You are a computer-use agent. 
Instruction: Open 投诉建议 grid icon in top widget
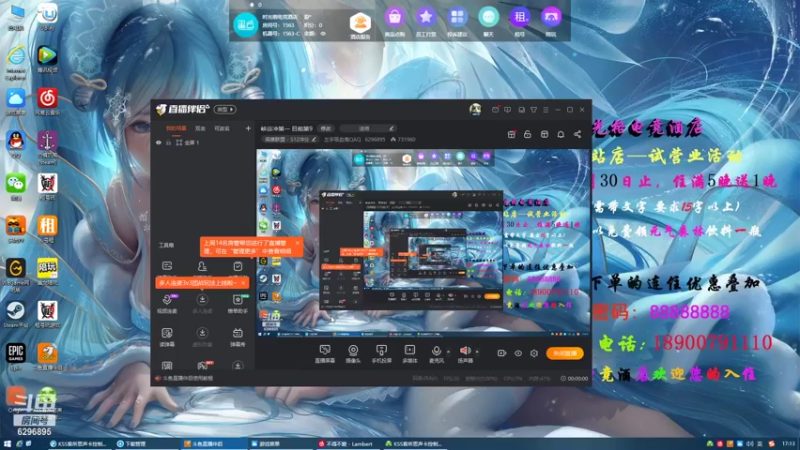(457, 22)
